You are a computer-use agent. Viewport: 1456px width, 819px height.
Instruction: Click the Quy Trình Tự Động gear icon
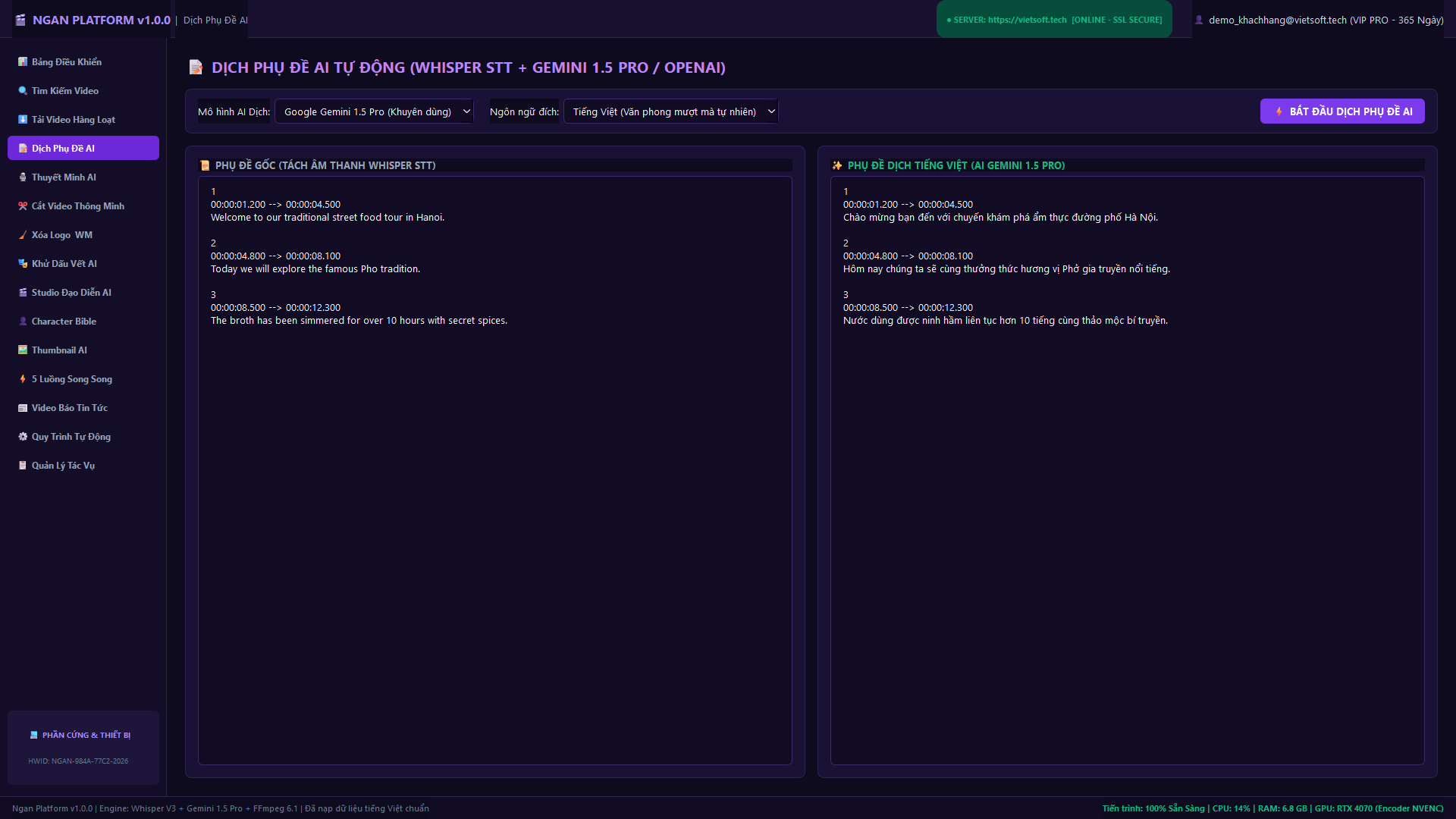(23, 437)
